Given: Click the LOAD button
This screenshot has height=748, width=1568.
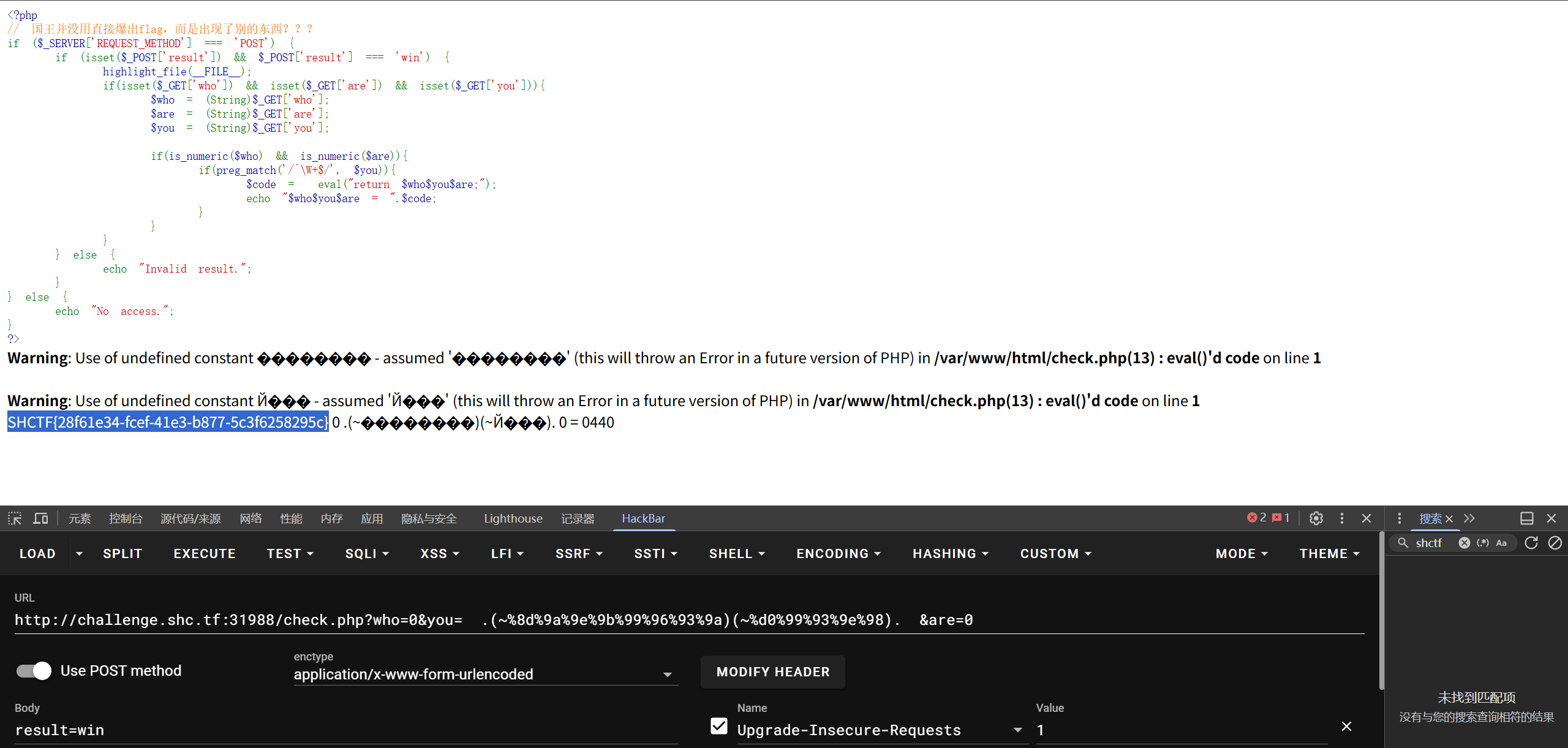Looking at the screenshot, I should 37,554.
